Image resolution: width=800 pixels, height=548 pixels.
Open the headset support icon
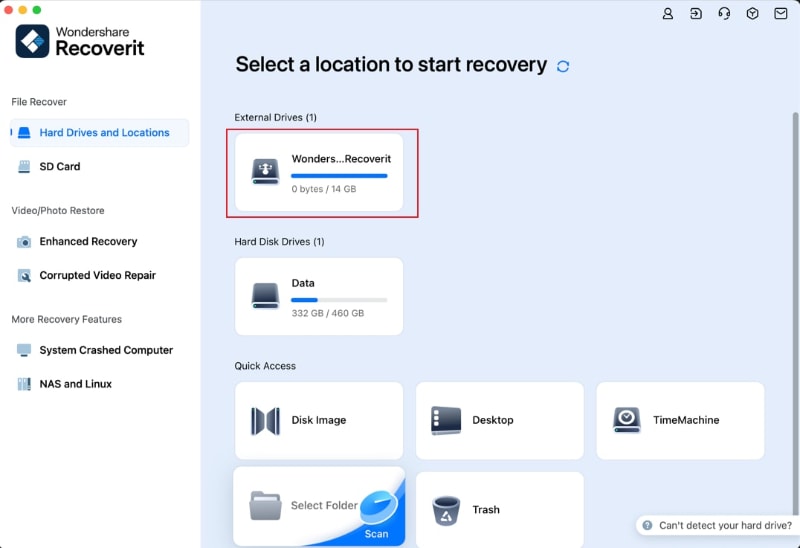(724, 14)
